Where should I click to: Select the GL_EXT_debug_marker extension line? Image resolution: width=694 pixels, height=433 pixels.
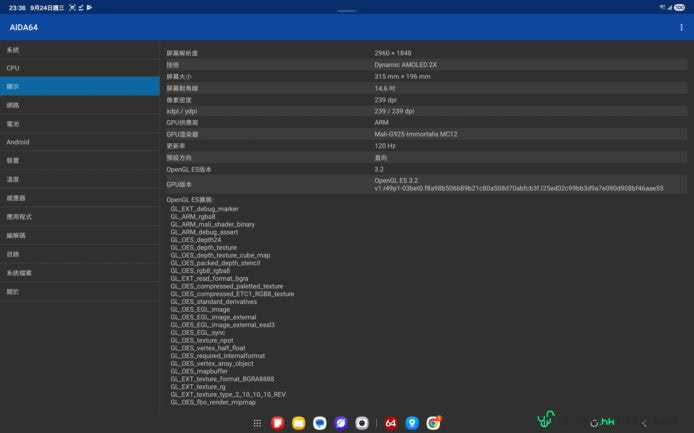point(204,209)
